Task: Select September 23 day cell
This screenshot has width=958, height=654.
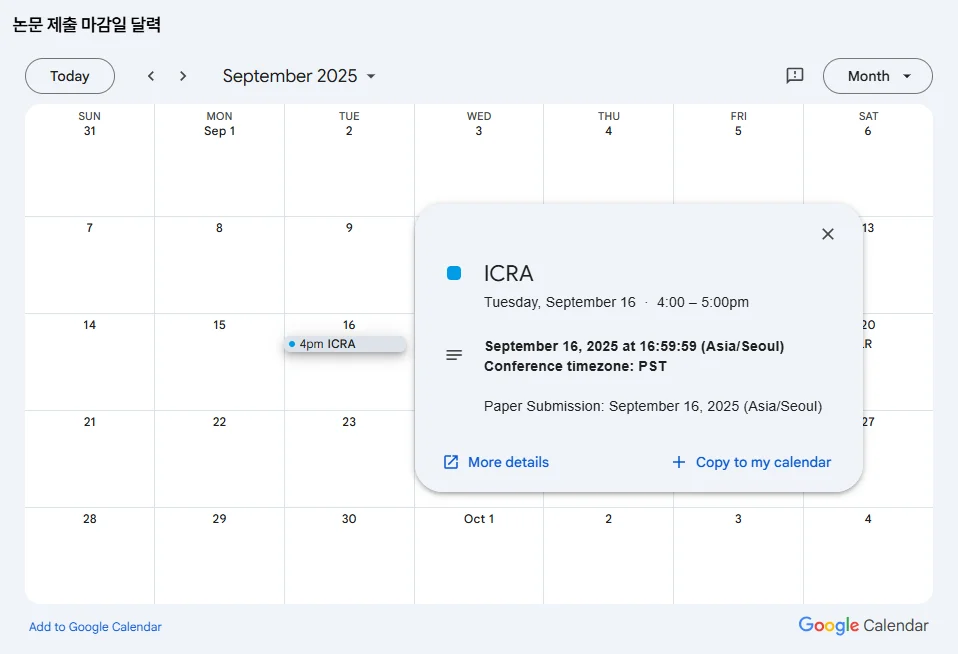Action: (x=349, y=460)
